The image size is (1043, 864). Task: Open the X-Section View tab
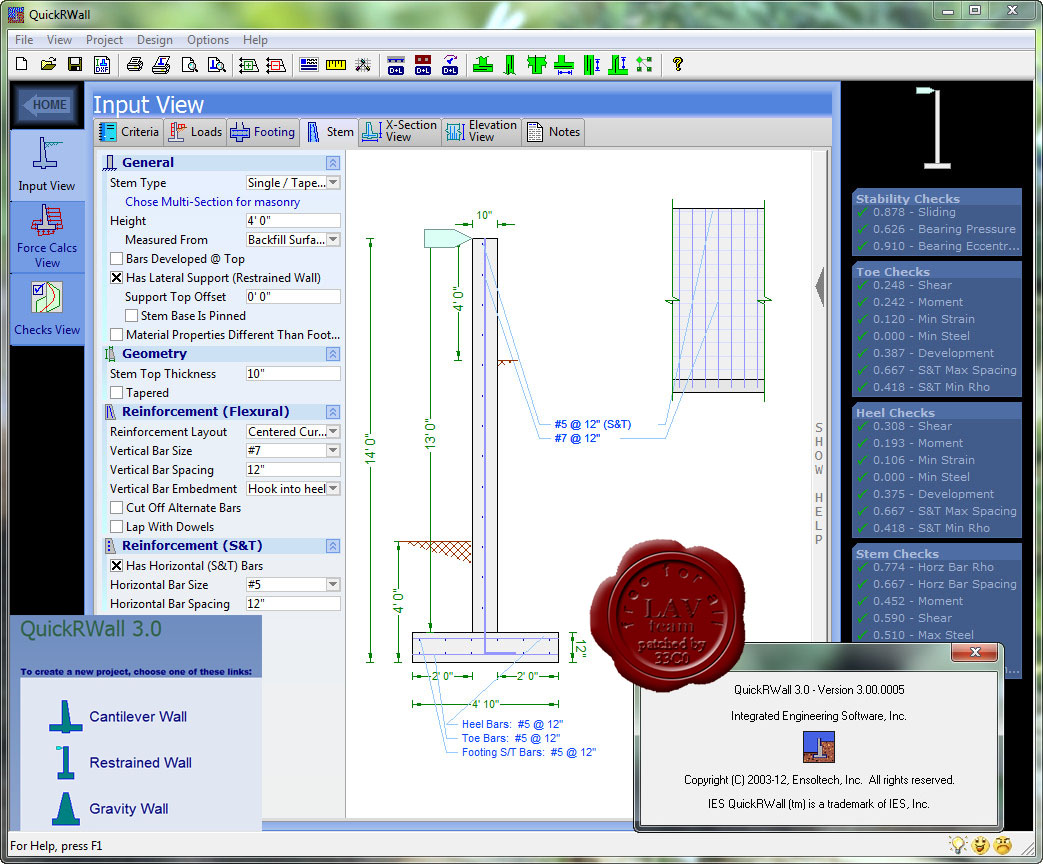coord(400,131)
